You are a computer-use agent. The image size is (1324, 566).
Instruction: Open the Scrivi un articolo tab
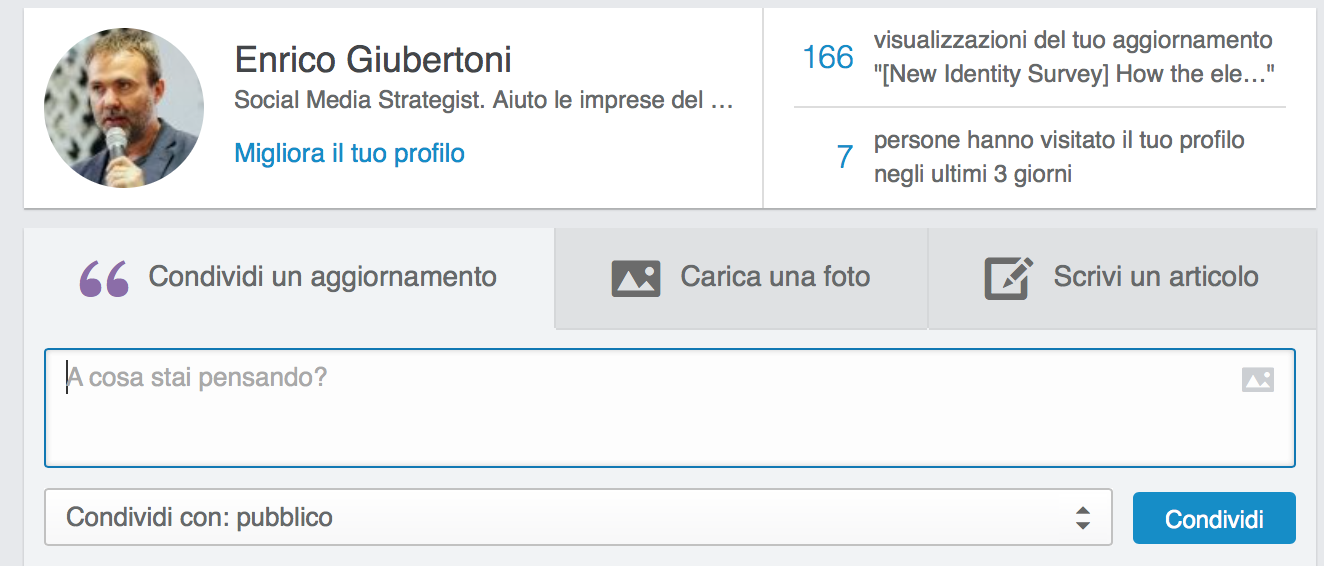pyautogui.click(x=1155, y=277)
